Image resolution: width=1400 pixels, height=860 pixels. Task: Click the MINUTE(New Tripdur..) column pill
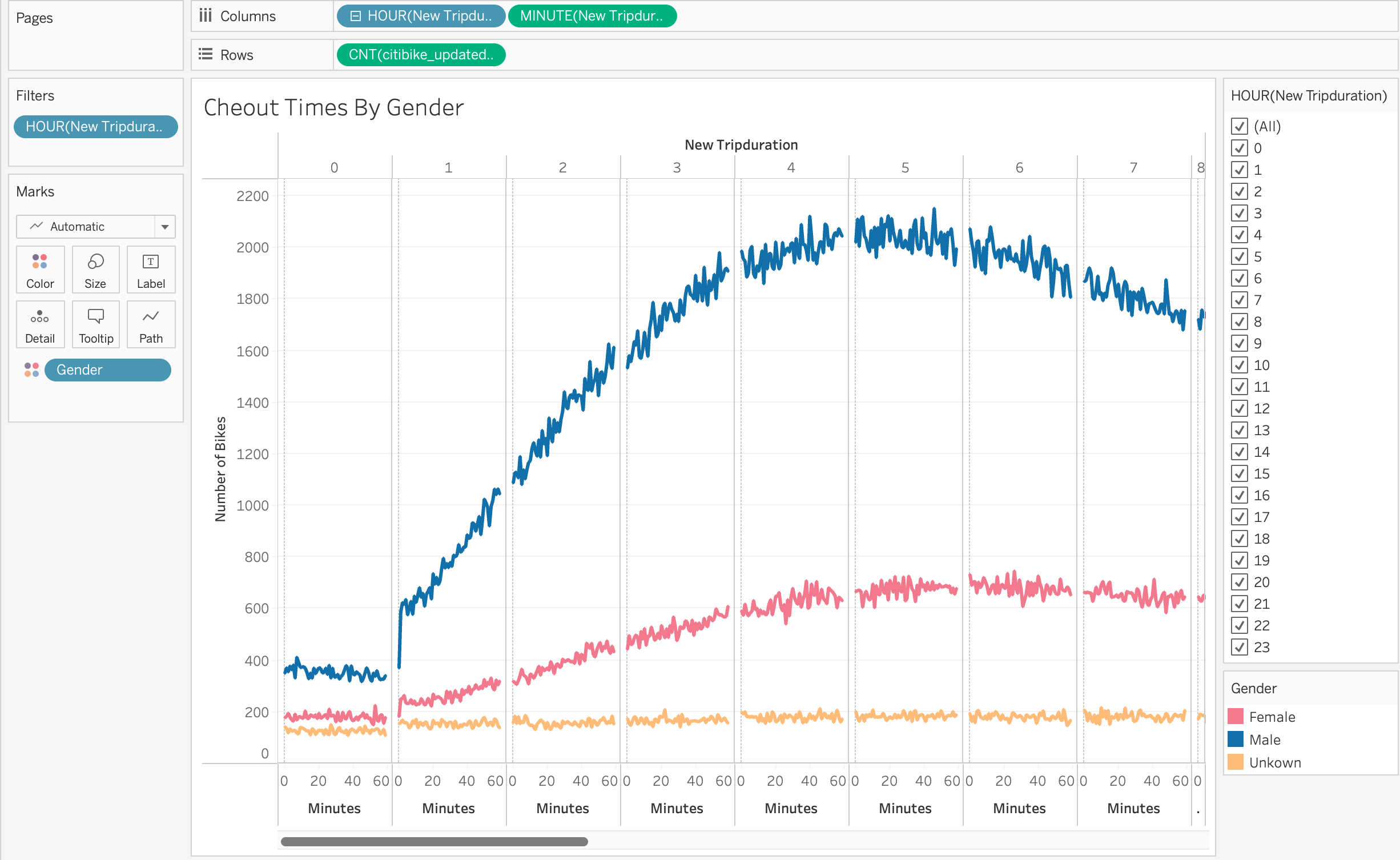[x=592, y=16]
